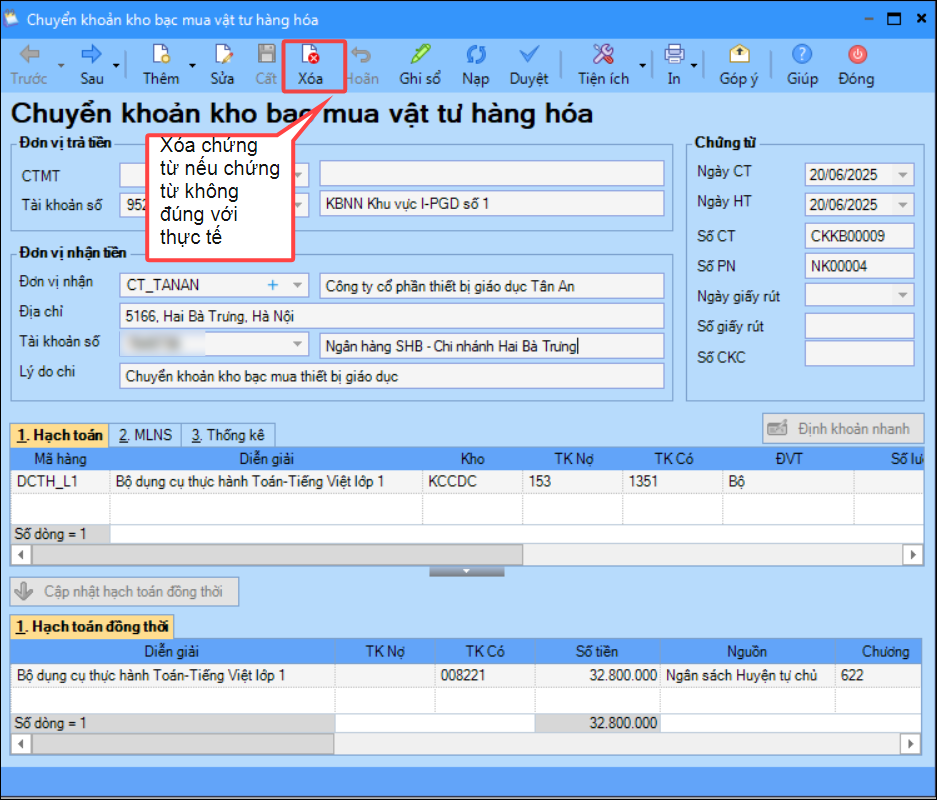The height and width of the screenshot is (800, 937).
Task: Close the form with Đóng
Action: point(856,65)
